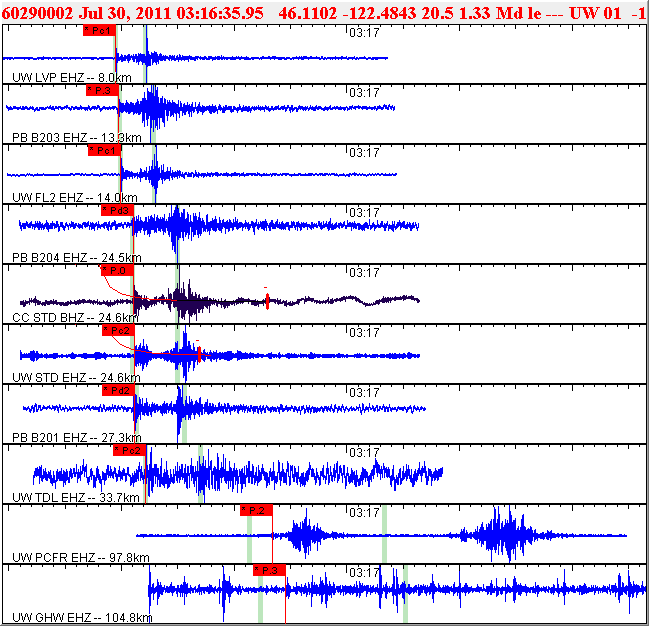Image resolution: width=649 pixels, height=626 pixels.
Task: Click the Pd2 pick flag on B201 trace
Action: pyautogui.click(x=119, y=390)
